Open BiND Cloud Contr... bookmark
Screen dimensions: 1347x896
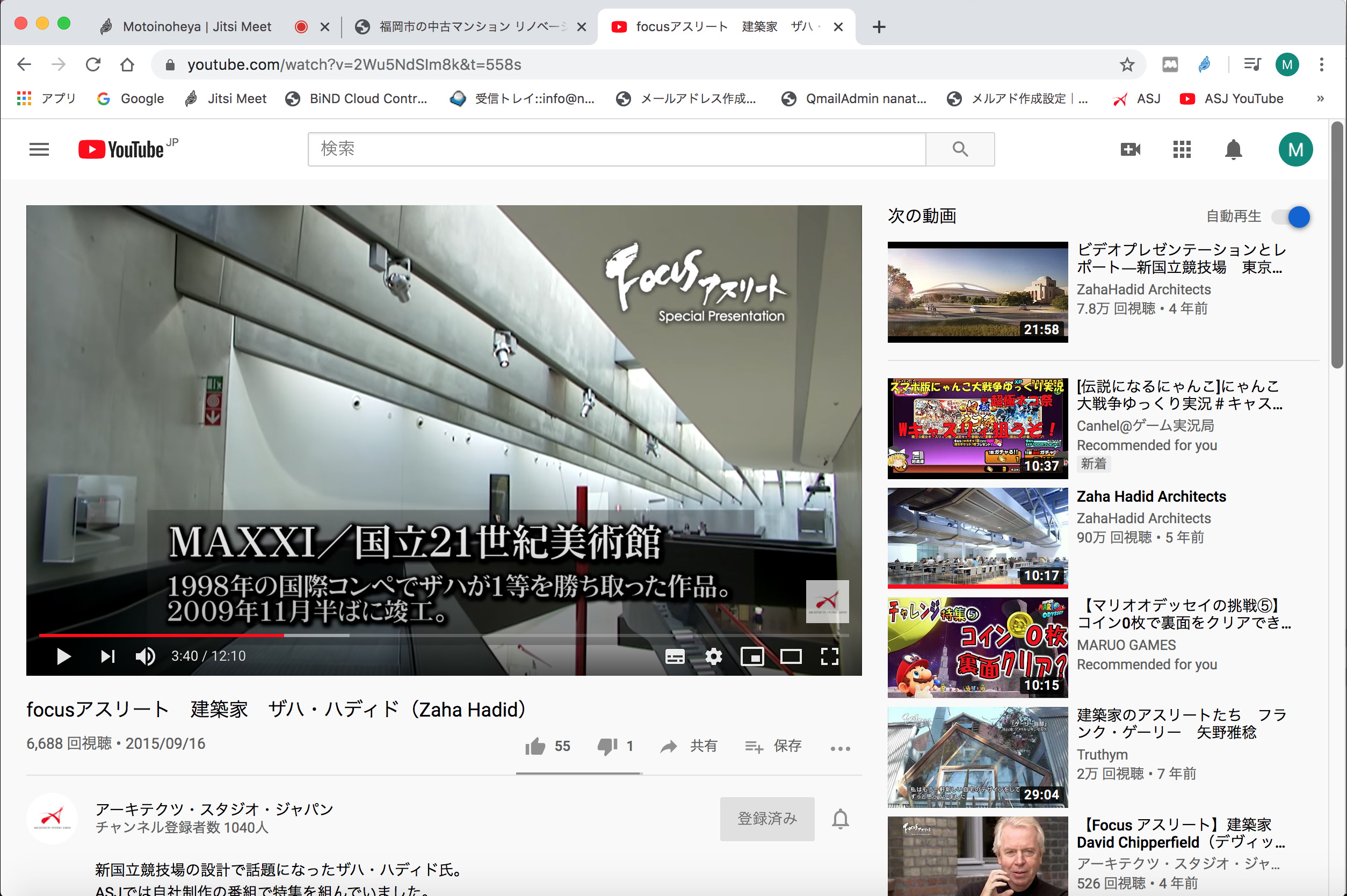pos(357,98)
